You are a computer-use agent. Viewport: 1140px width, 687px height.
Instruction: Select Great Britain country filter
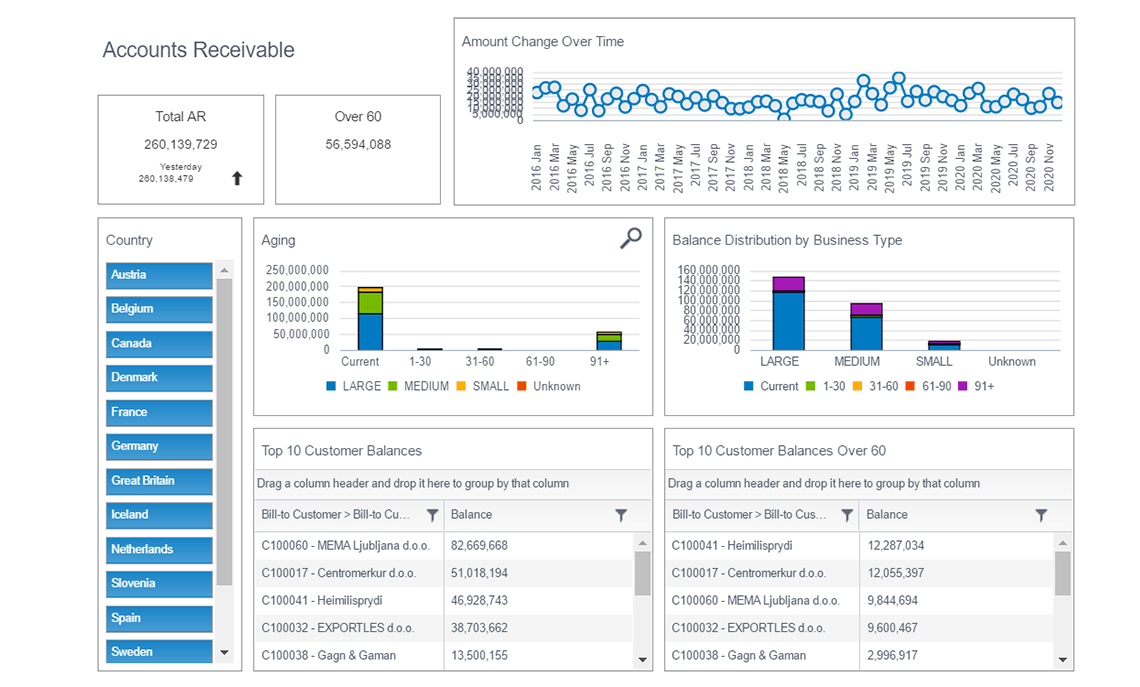159,481
